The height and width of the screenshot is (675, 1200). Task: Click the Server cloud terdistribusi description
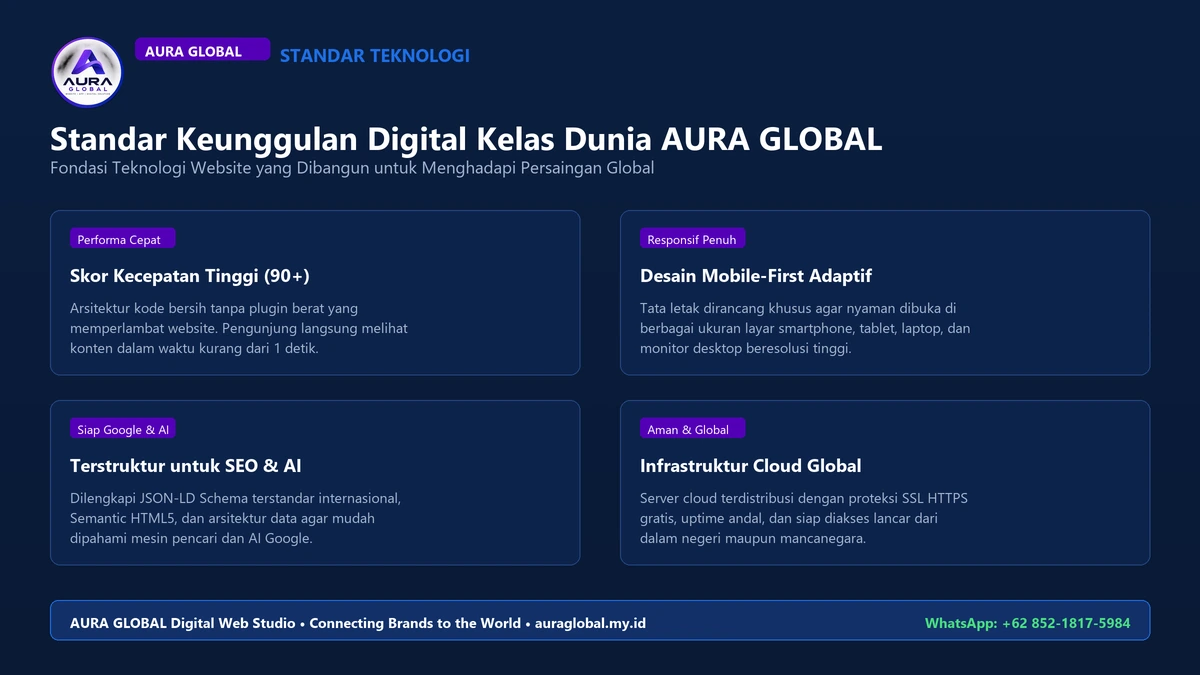[804, 518]
